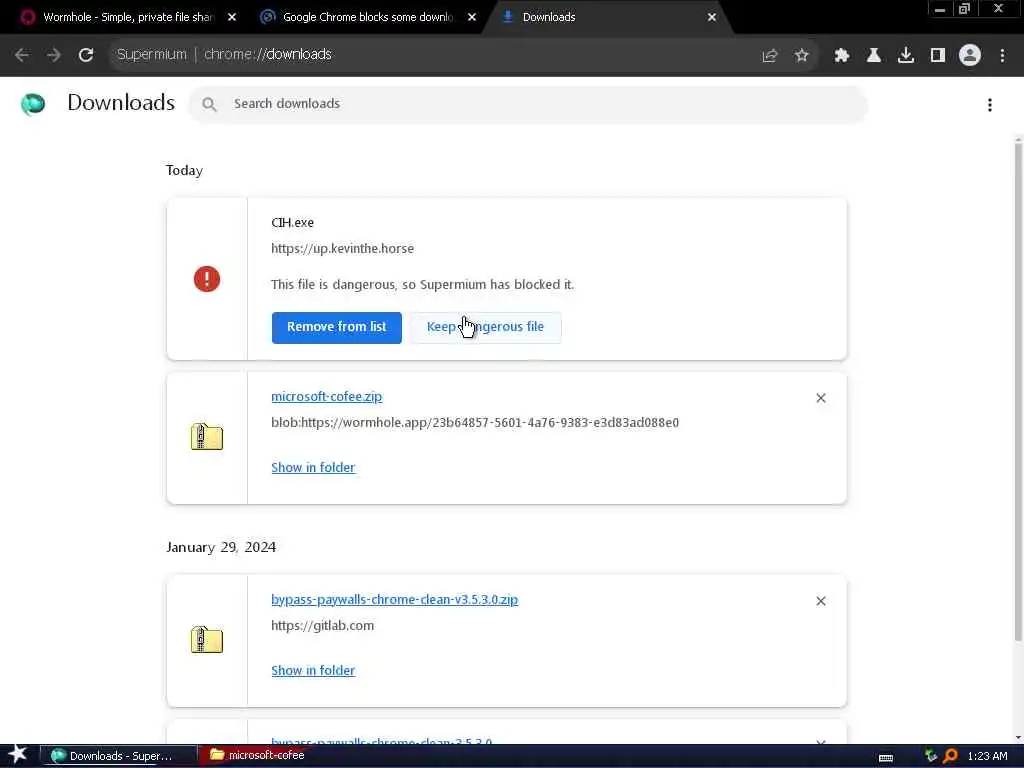The height and width of the screenshot is (768, 1024).
Task: Close the Google Chrome blocks tab
Action: (472, 17)
